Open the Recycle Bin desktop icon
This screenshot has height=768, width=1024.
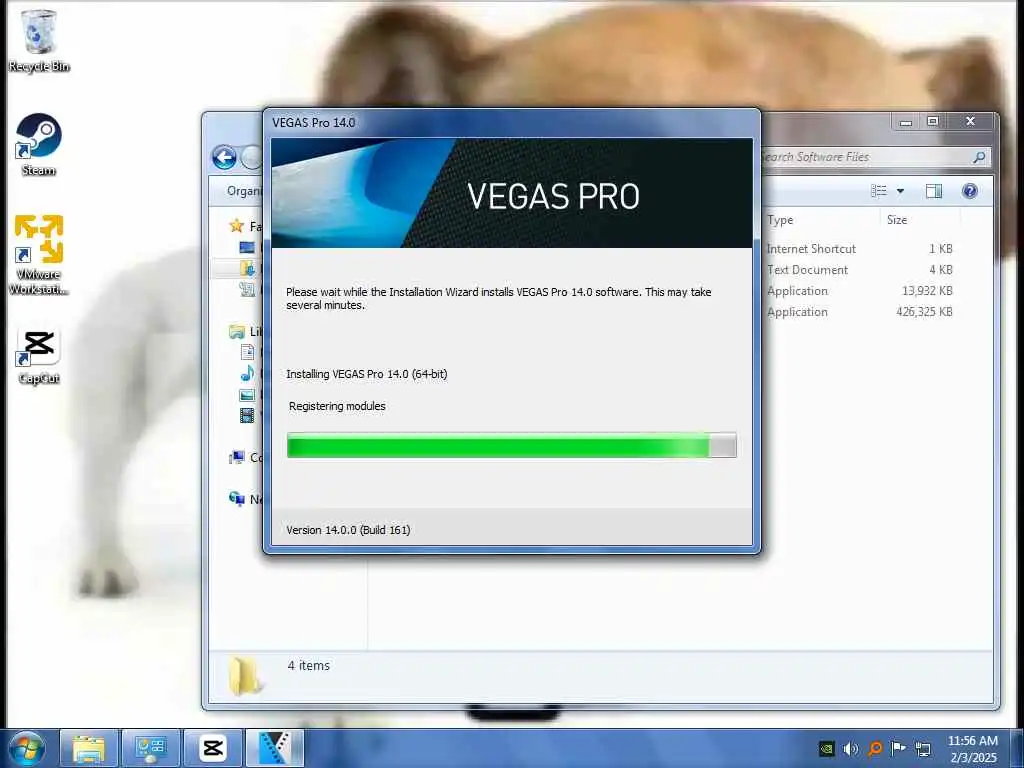38,40
